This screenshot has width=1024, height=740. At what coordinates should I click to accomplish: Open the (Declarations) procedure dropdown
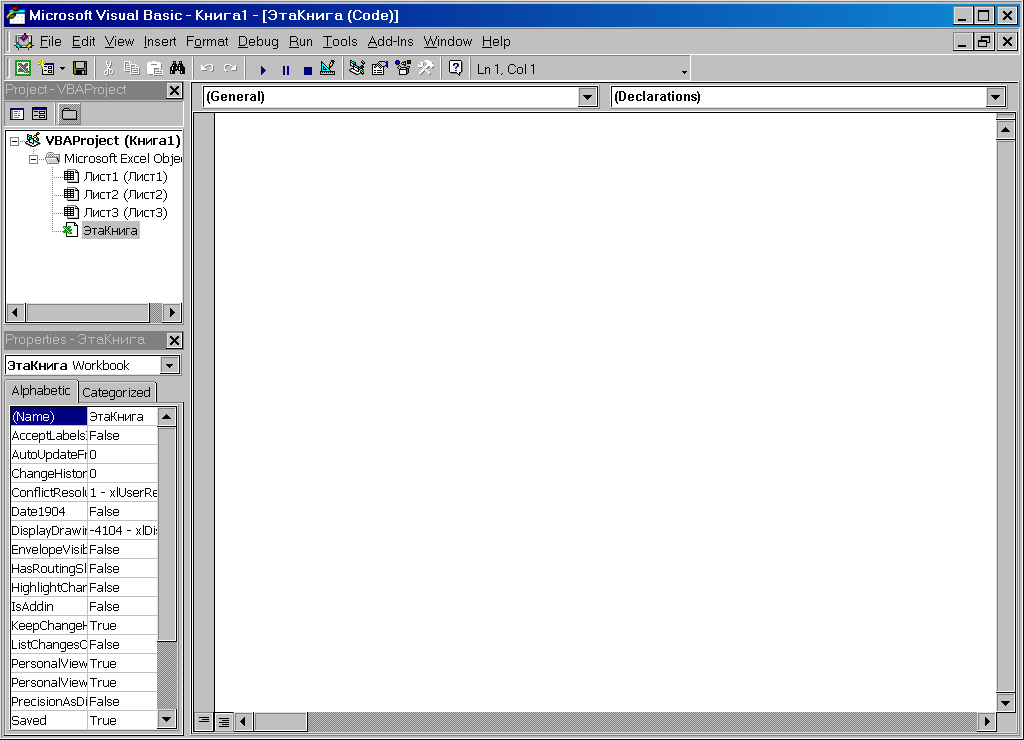pos(995,97)
